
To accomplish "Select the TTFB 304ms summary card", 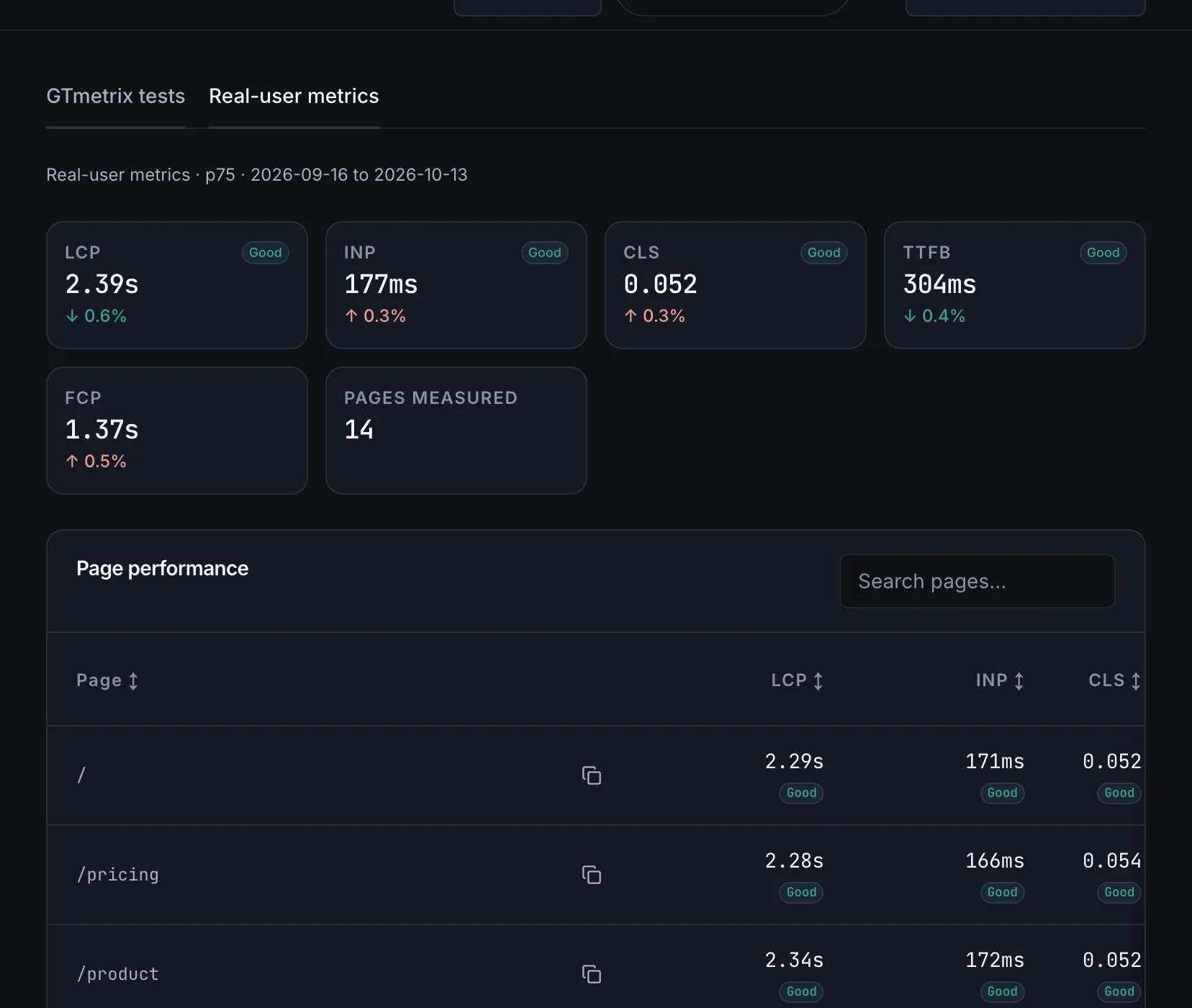I will point(1015,285).
